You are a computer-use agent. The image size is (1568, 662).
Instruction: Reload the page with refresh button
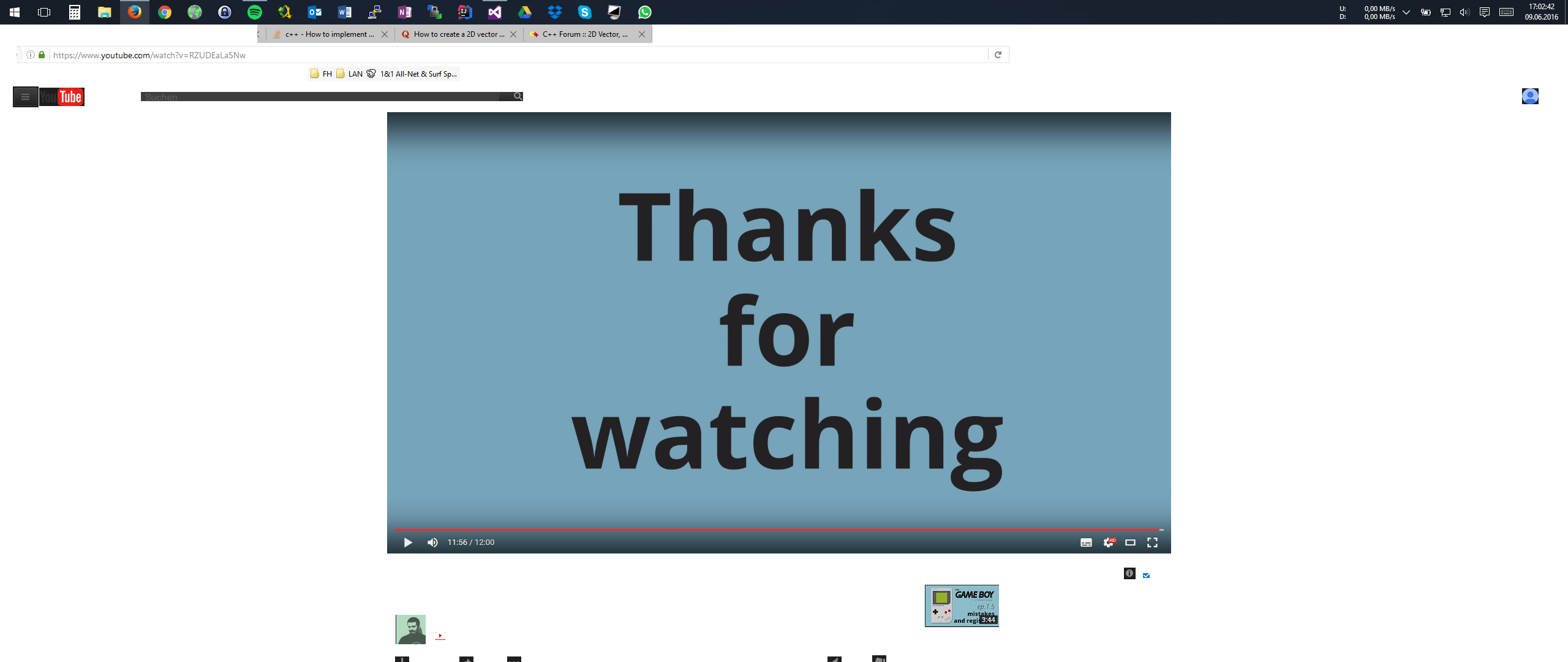pyautogui.click(x=998, y=55)
